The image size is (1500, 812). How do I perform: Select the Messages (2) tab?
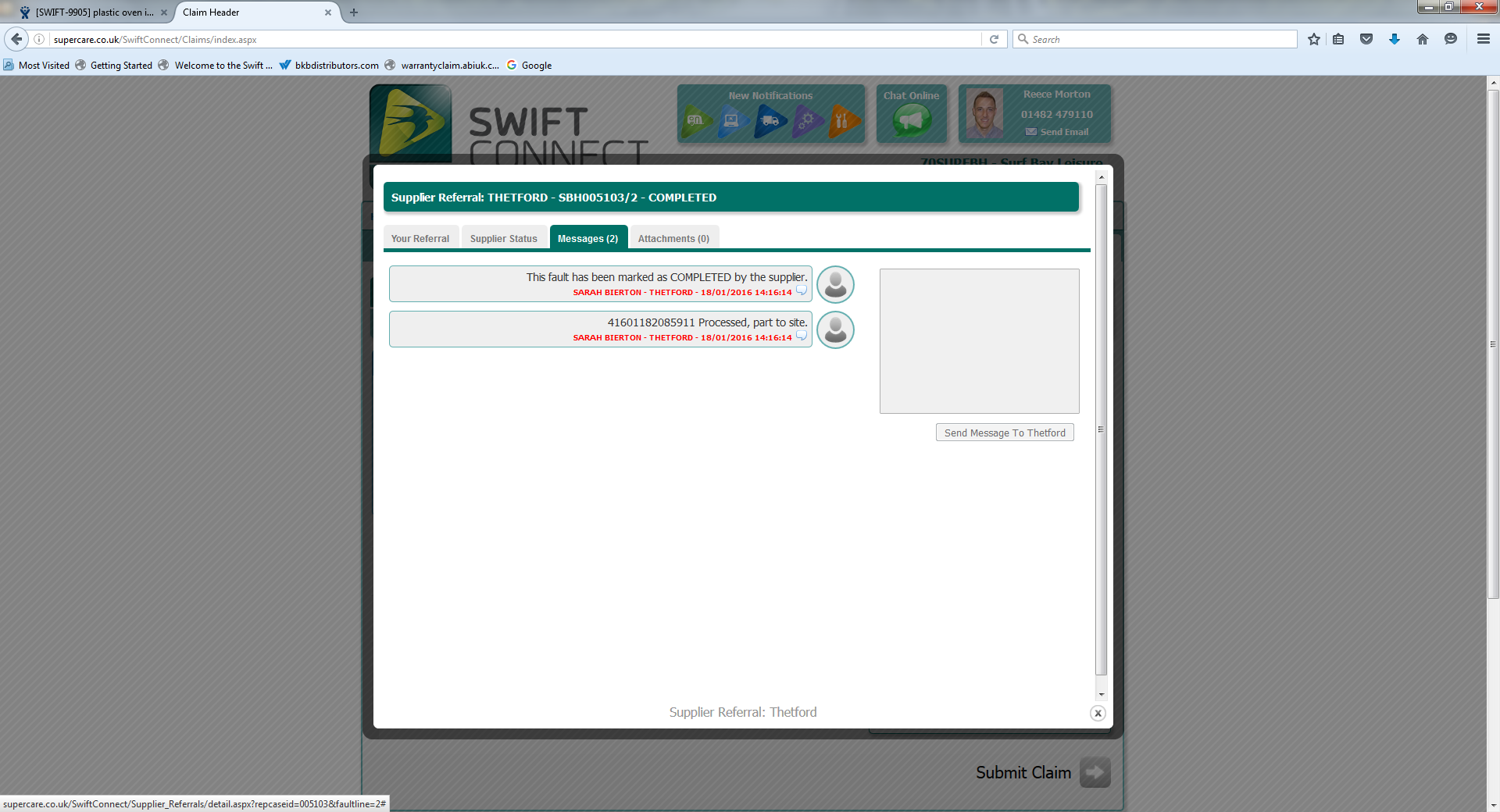[x=588, y=238]
